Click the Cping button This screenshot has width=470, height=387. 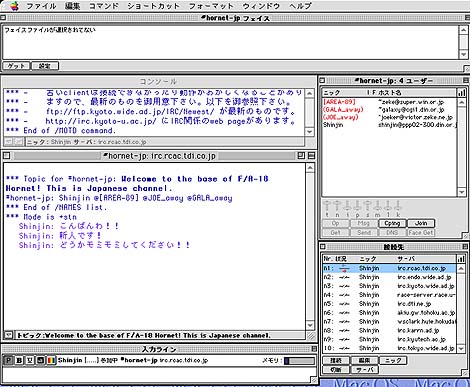coord(392,223)
